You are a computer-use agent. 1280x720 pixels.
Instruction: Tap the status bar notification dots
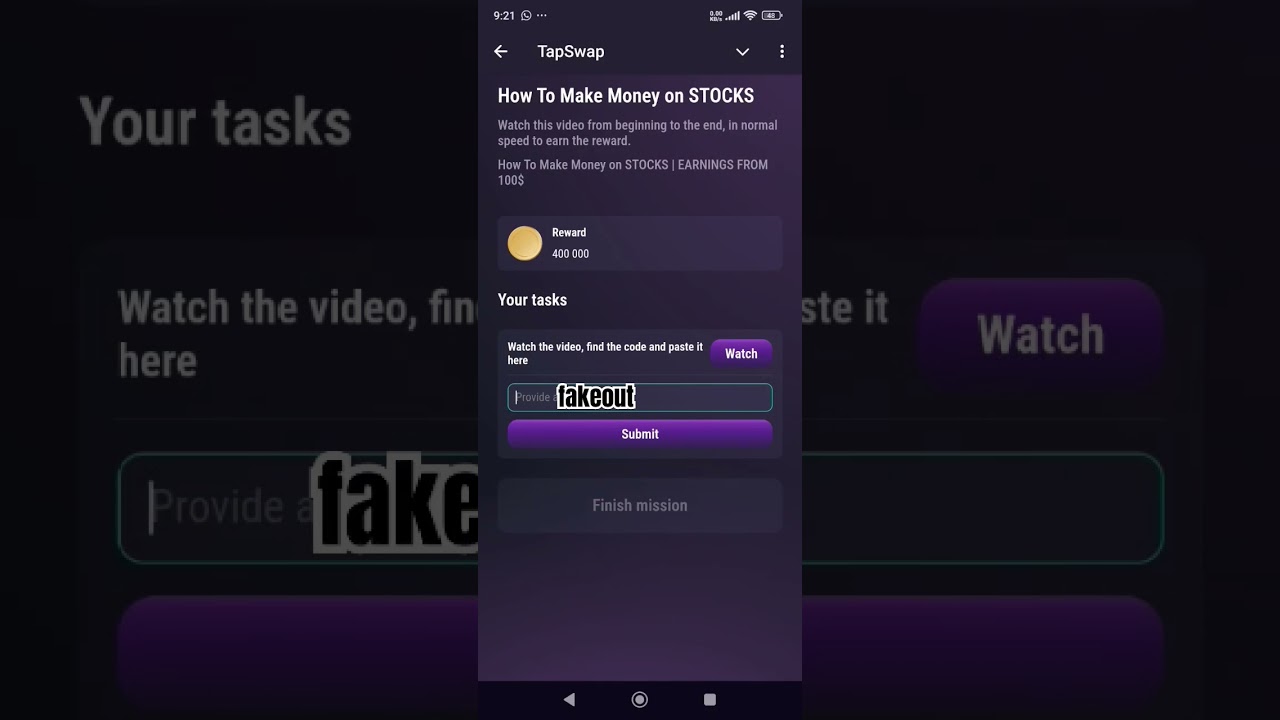tap(542, 16)
